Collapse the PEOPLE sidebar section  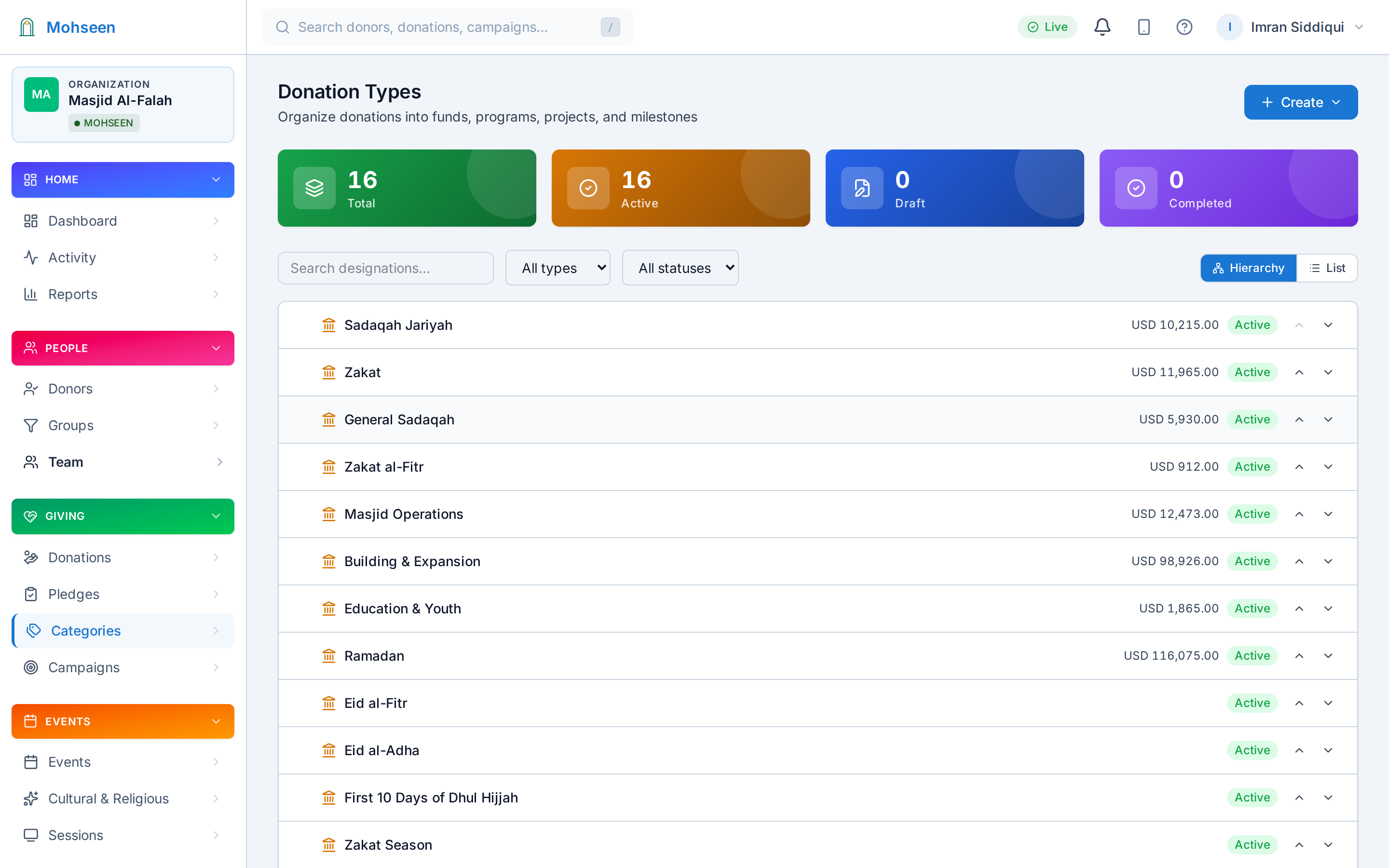[123, 348]
